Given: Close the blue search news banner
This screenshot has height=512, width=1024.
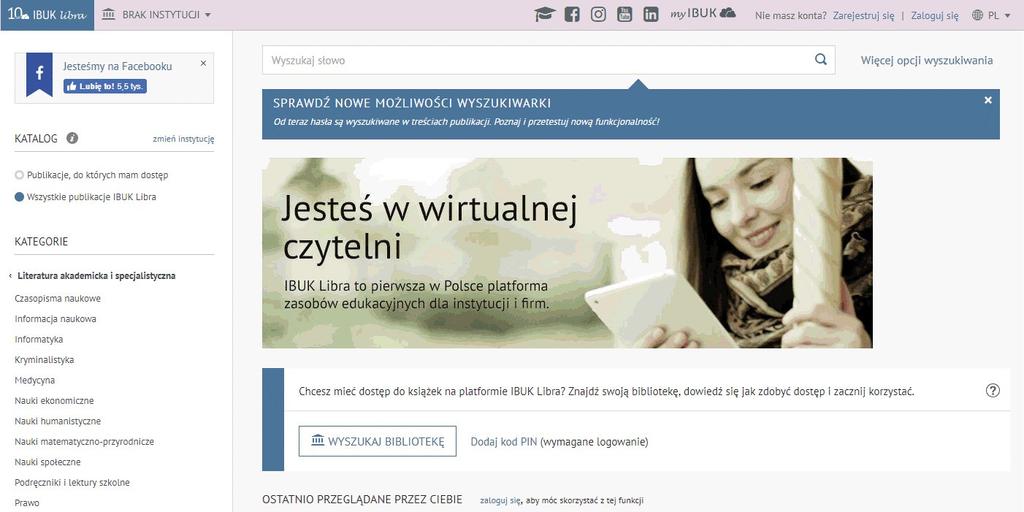Looking at the screenshot, I should (x=988, y=100).
